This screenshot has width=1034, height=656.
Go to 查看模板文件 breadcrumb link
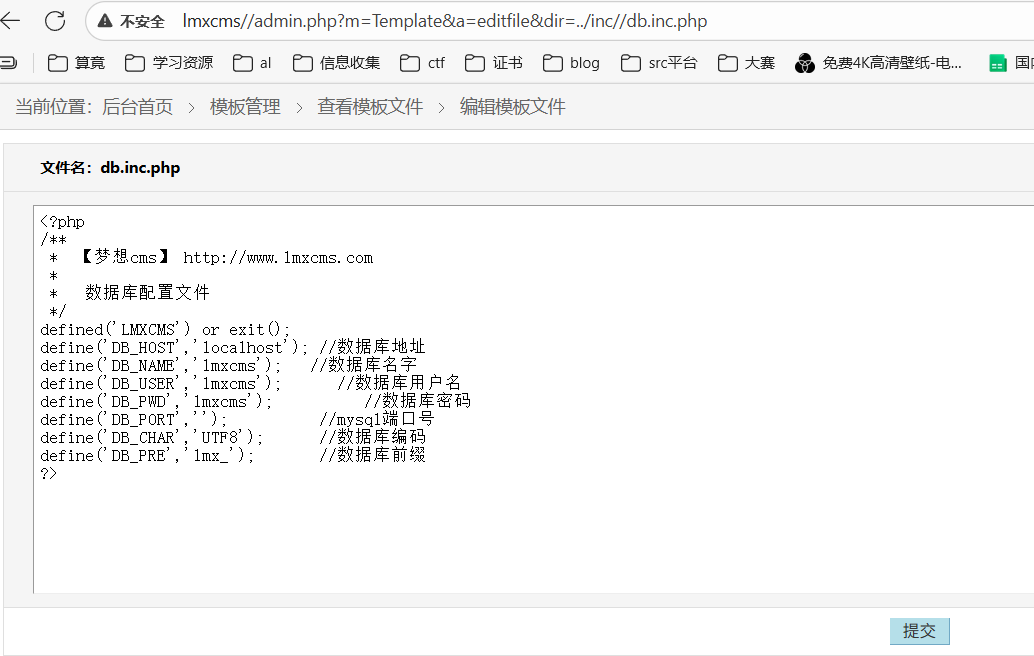click(x=370, y=107)
